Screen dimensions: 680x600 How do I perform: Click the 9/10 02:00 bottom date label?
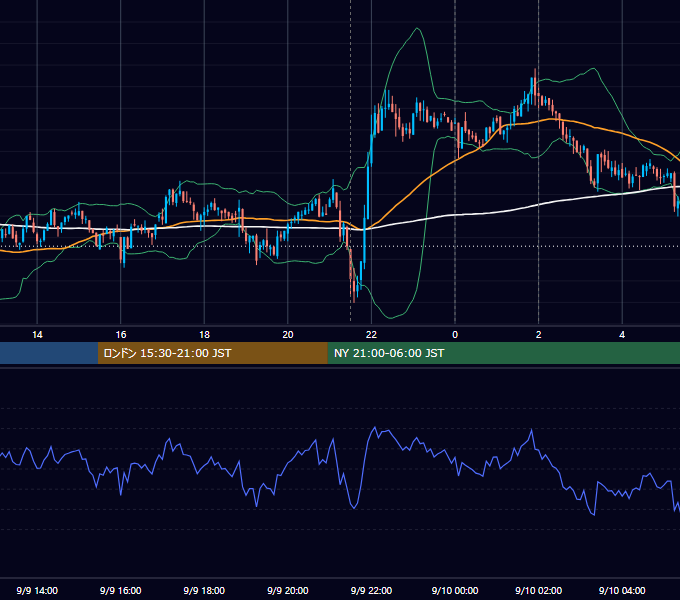point(539,590)
